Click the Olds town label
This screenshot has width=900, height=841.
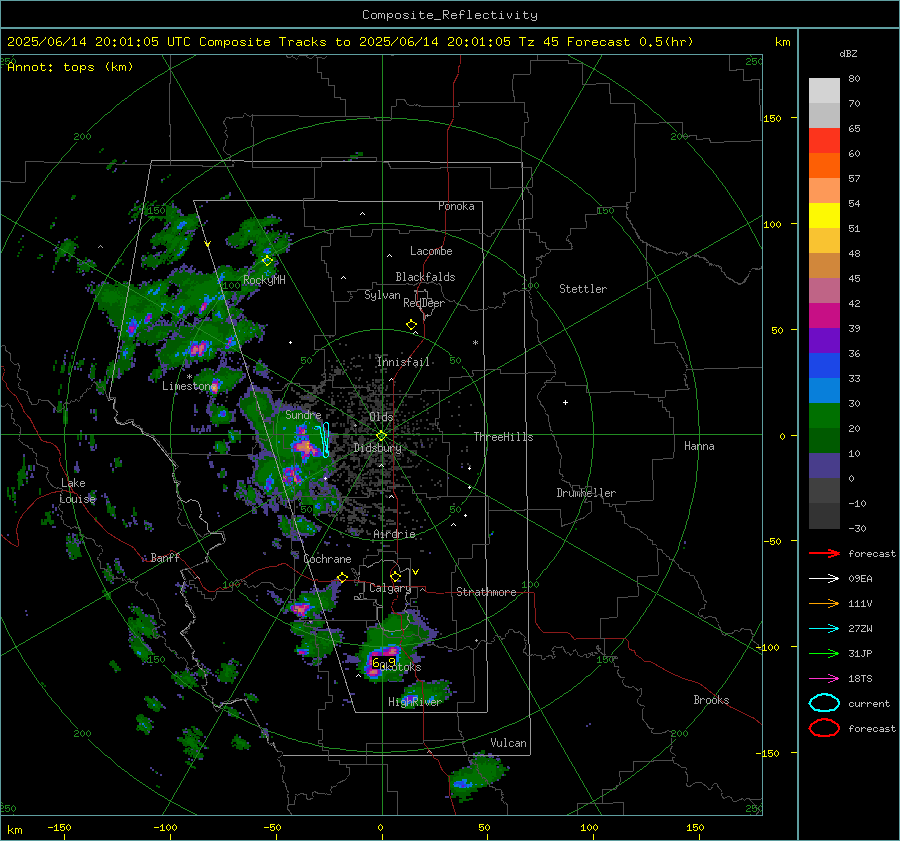coord(381,417)
